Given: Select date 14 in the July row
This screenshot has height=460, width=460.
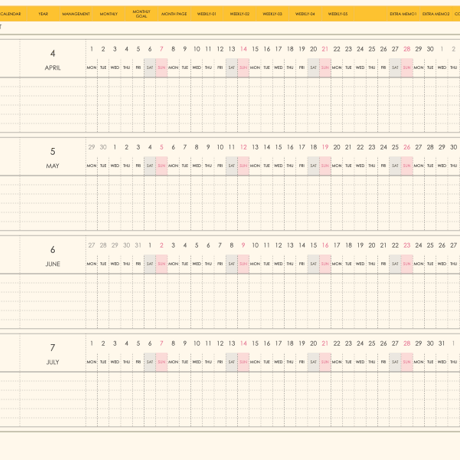Looking at the screenshot, I should [x=243, y=343].
